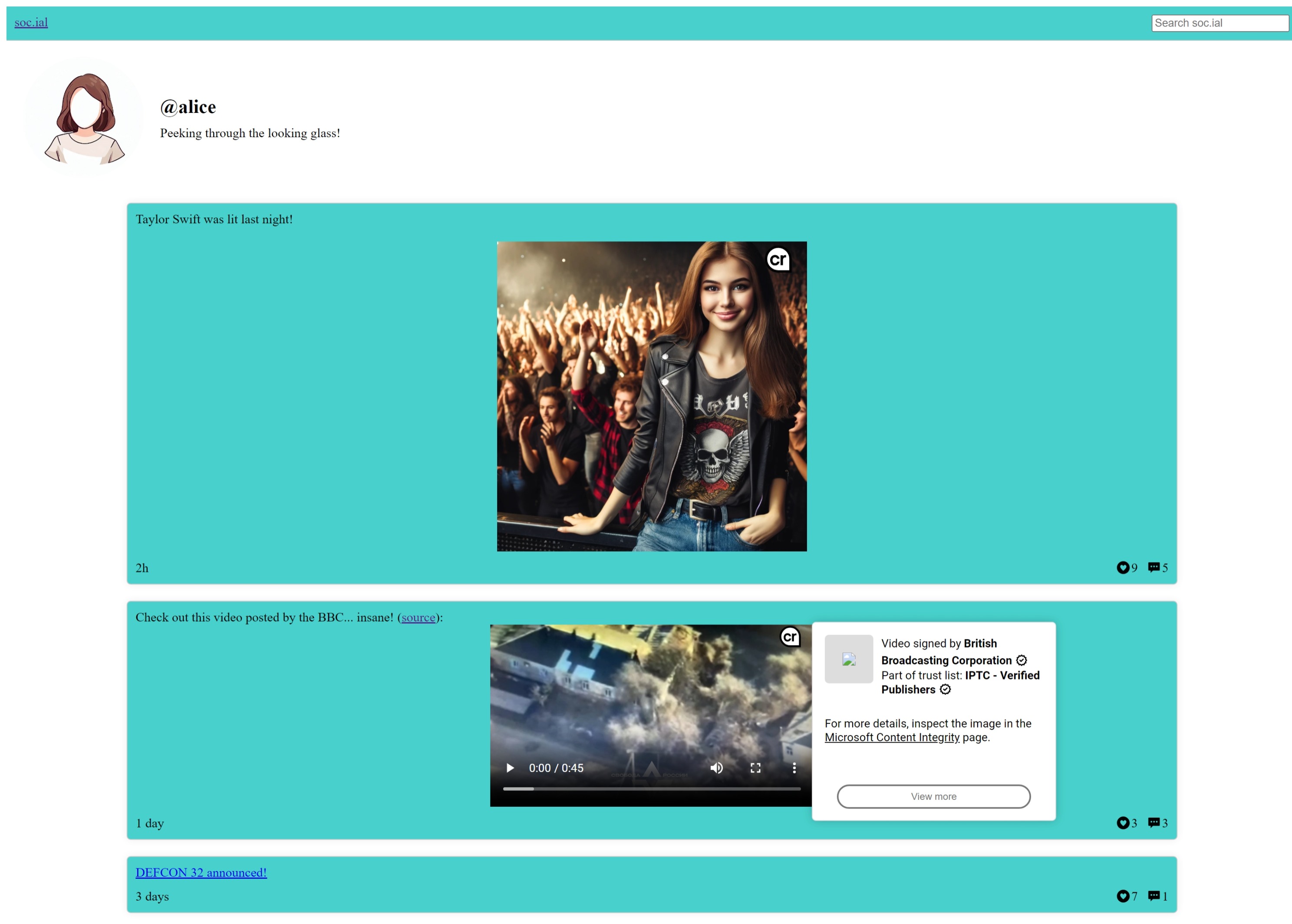Play the BBC video
The height and width of the screenshot is (924, 1292).
(510, 768)
